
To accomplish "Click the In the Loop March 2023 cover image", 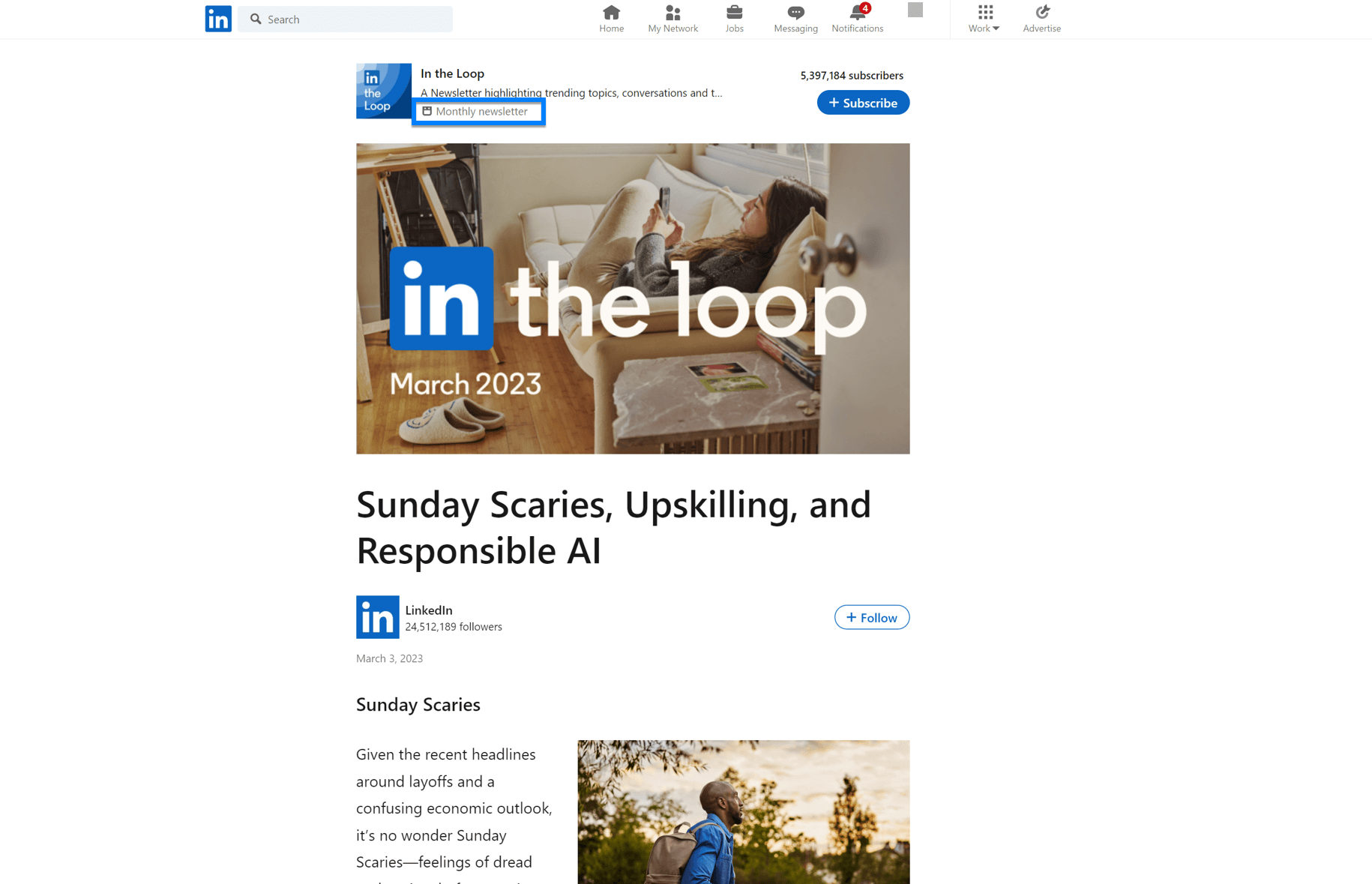I will [633, 298].
